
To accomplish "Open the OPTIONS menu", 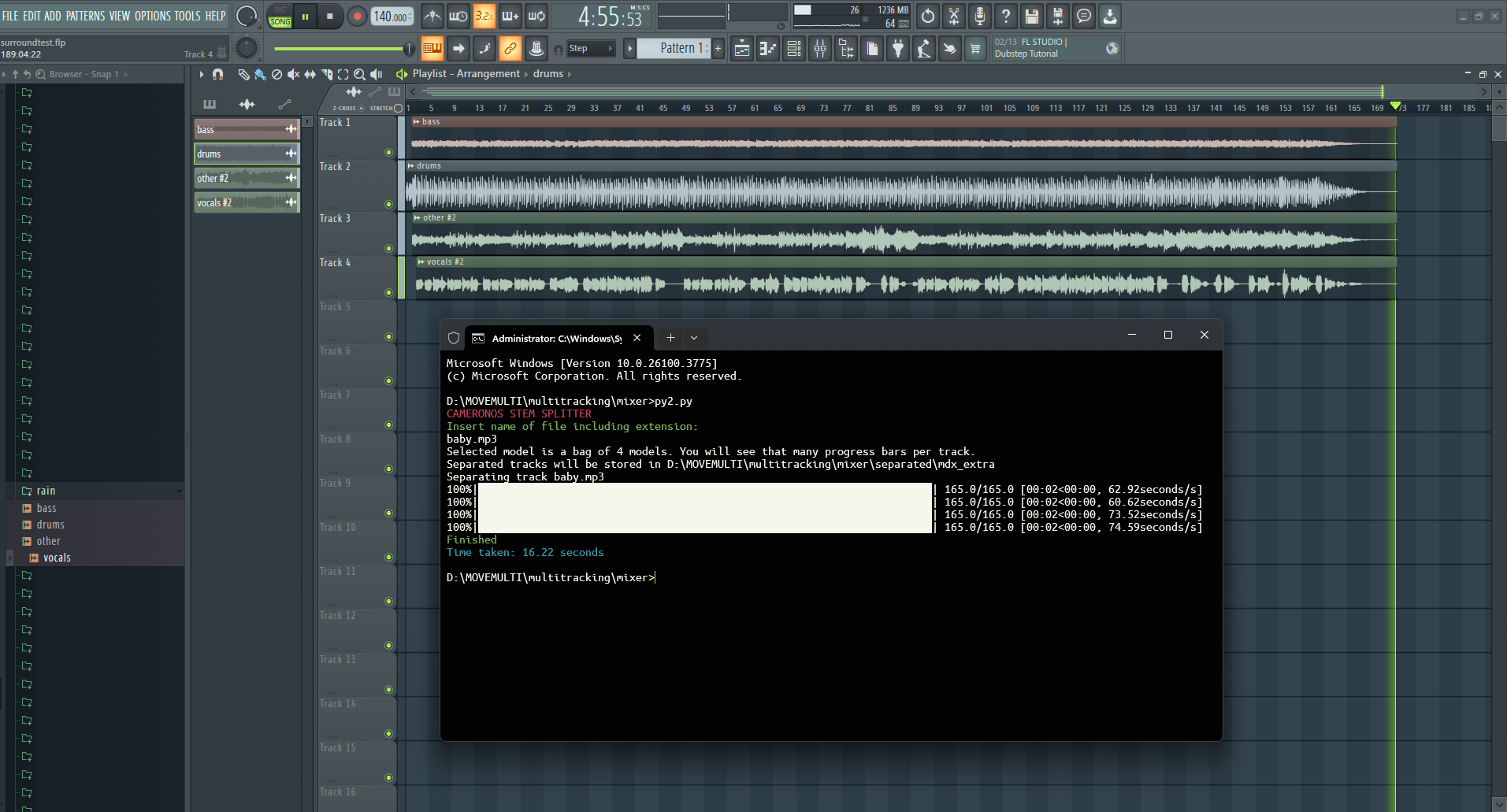I will 153,16.
